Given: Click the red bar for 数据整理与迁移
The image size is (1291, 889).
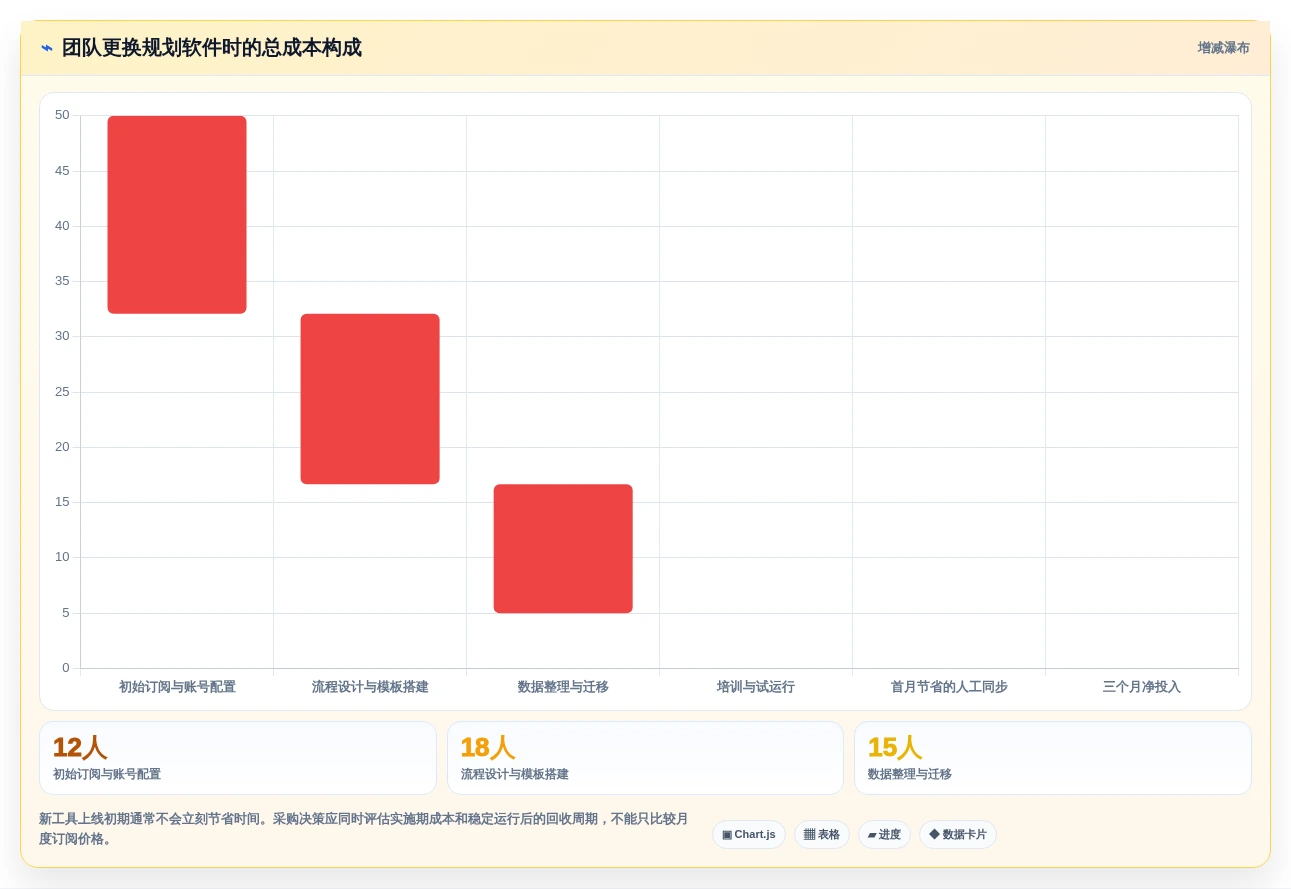Looking at the screenshot, I should point(563,549).
